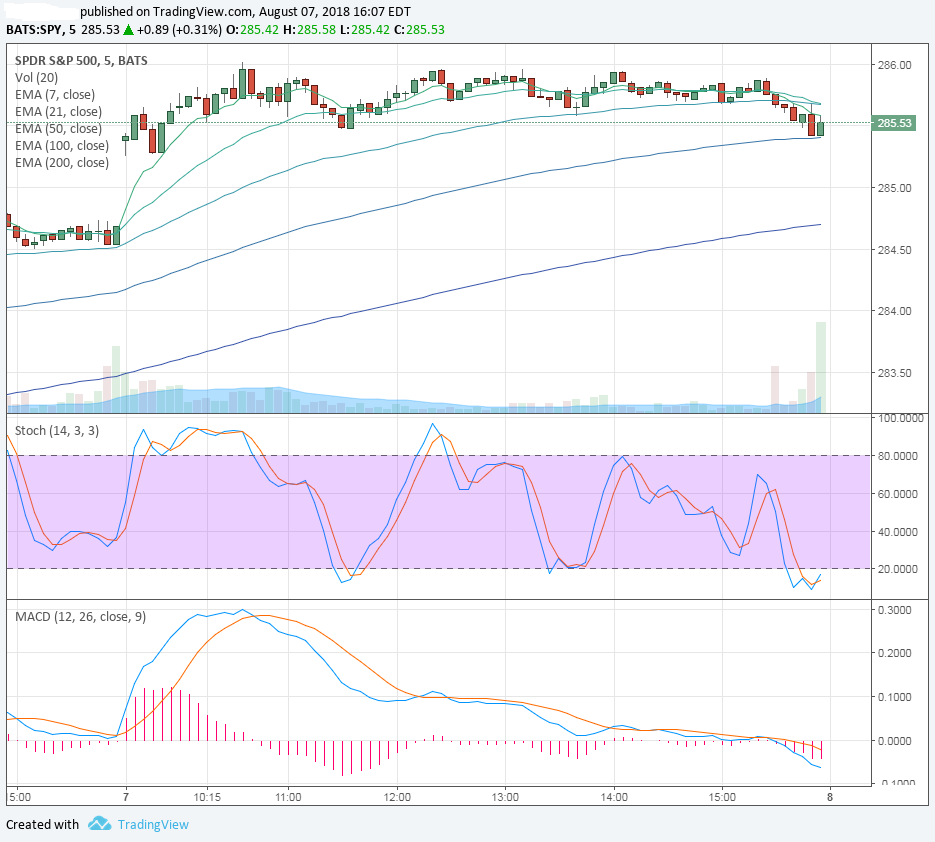Click the 60.0000 stochastic axis label
Viewport: 935px width, 842px height.
[898, 494]
